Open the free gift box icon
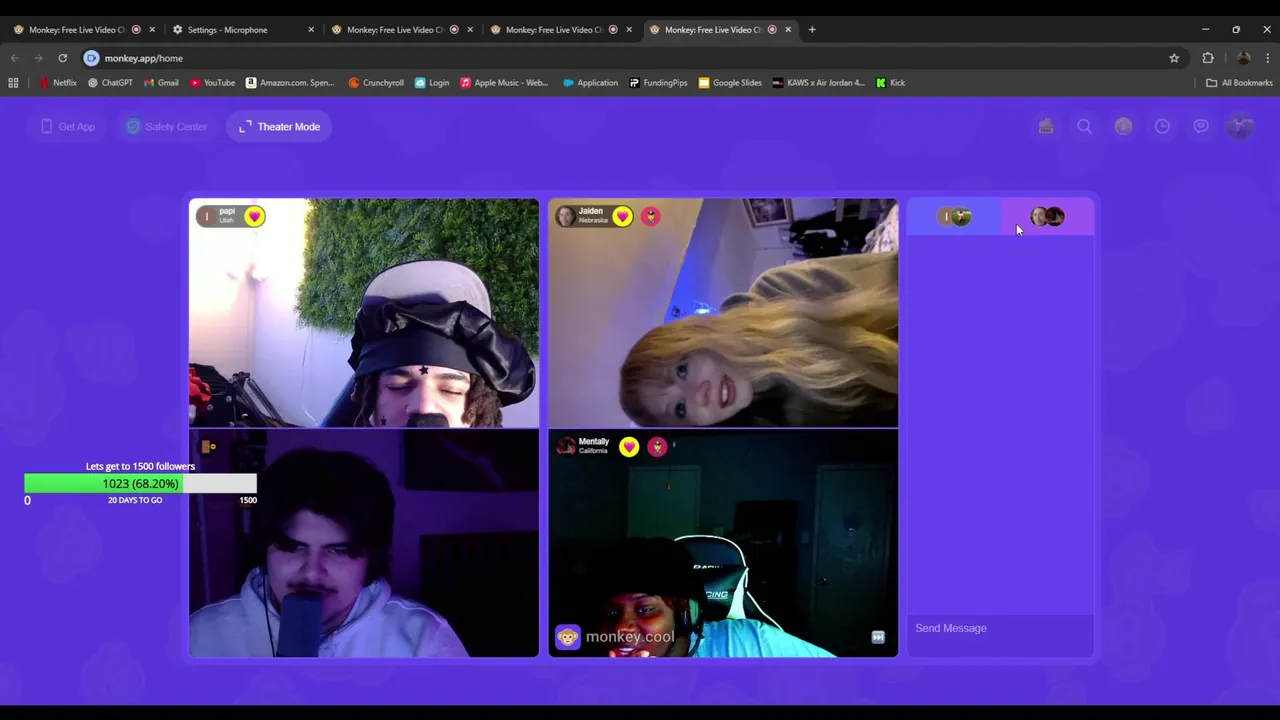Image resolution: width=1280 pixels, height=720 pixels. [x=1046, y=127]
